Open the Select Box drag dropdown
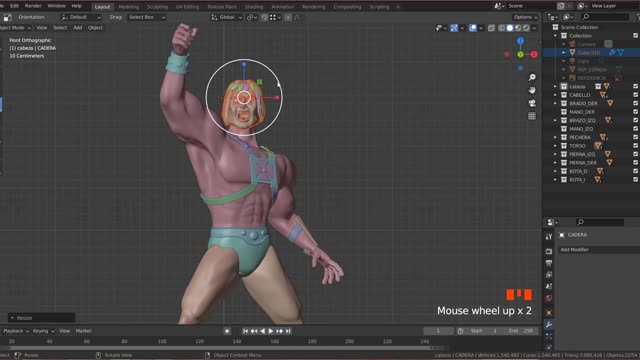The width and height of the screenshot is (640, 360). pyautogui.click(x=146, y=17)
